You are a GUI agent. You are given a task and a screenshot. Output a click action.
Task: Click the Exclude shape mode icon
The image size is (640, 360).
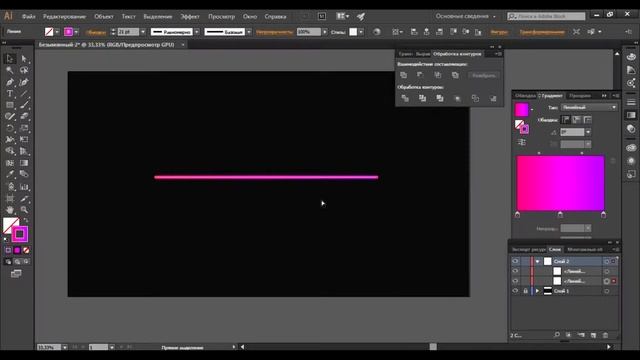click(455, 75)
